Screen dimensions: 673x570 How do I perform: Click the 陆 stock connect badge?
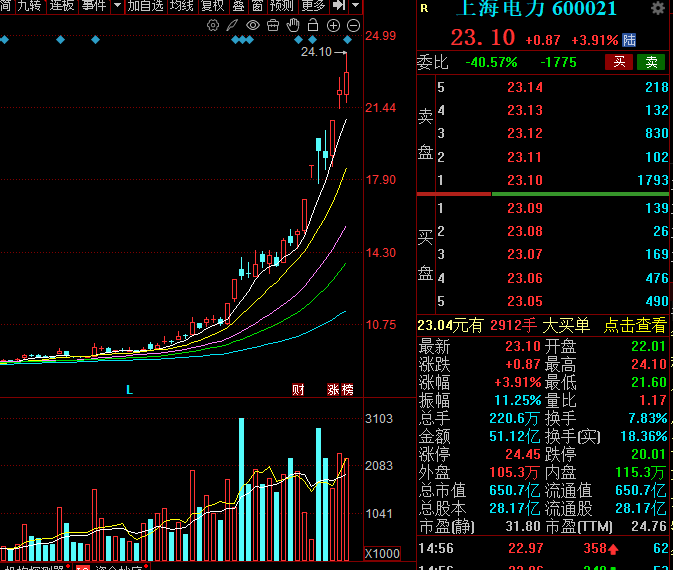[629, 40]
